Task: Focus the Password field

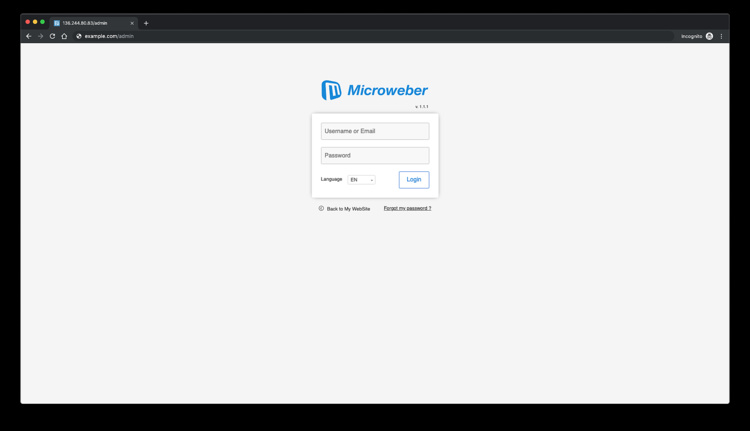Action: [x=375, y=155]
